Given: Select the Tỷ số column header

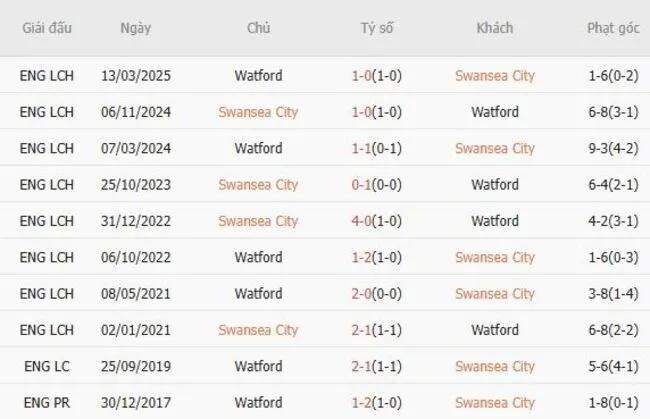Looking at the screenshot, I should point(377,28).
